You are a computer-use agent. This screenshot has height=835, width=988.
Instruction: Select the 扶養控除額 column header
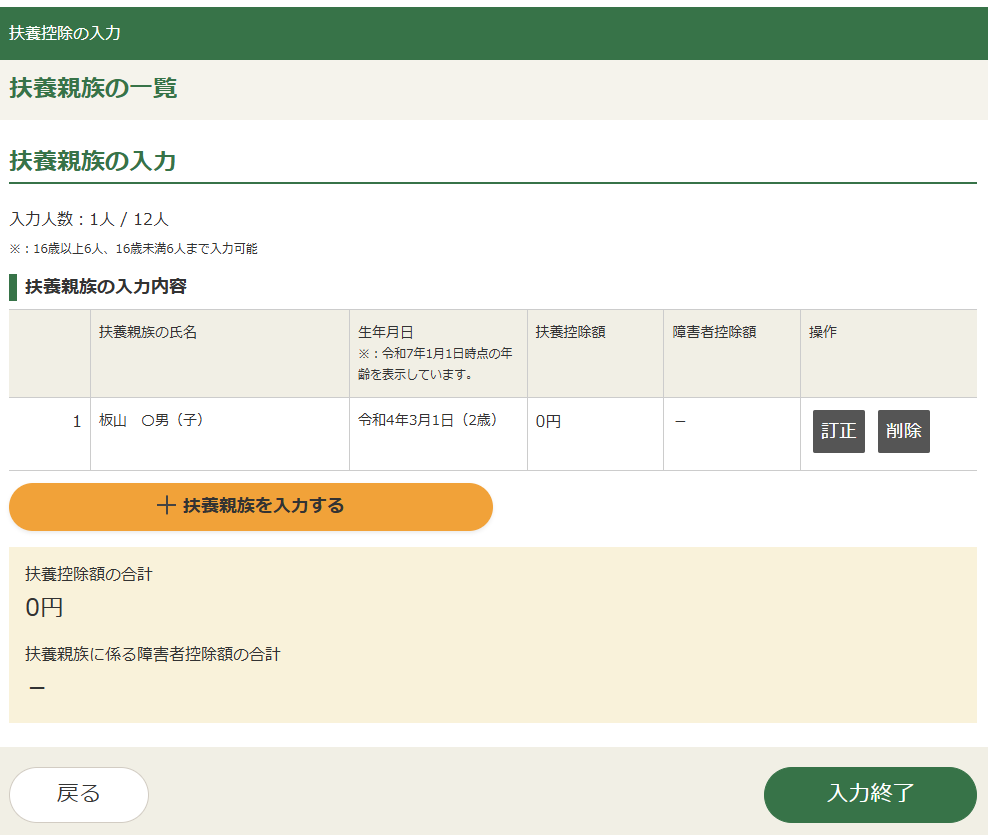click(570, 332)
